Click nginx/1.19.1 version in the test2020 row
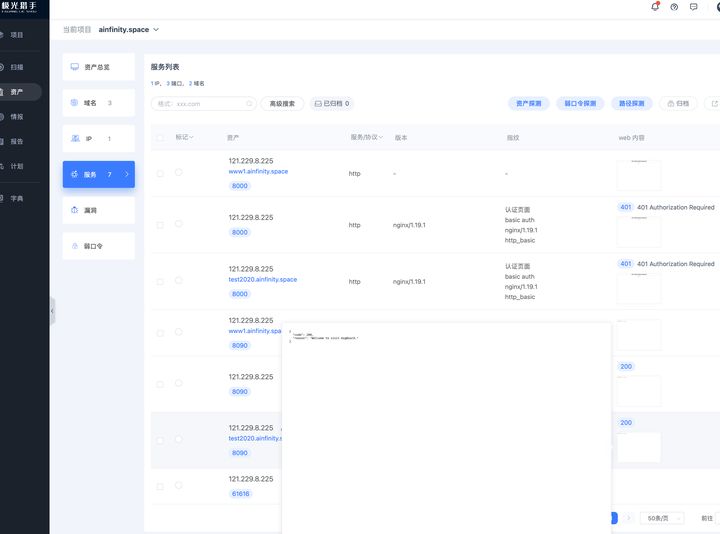Viewport: 720px width, 534px height. pos(409,281)
